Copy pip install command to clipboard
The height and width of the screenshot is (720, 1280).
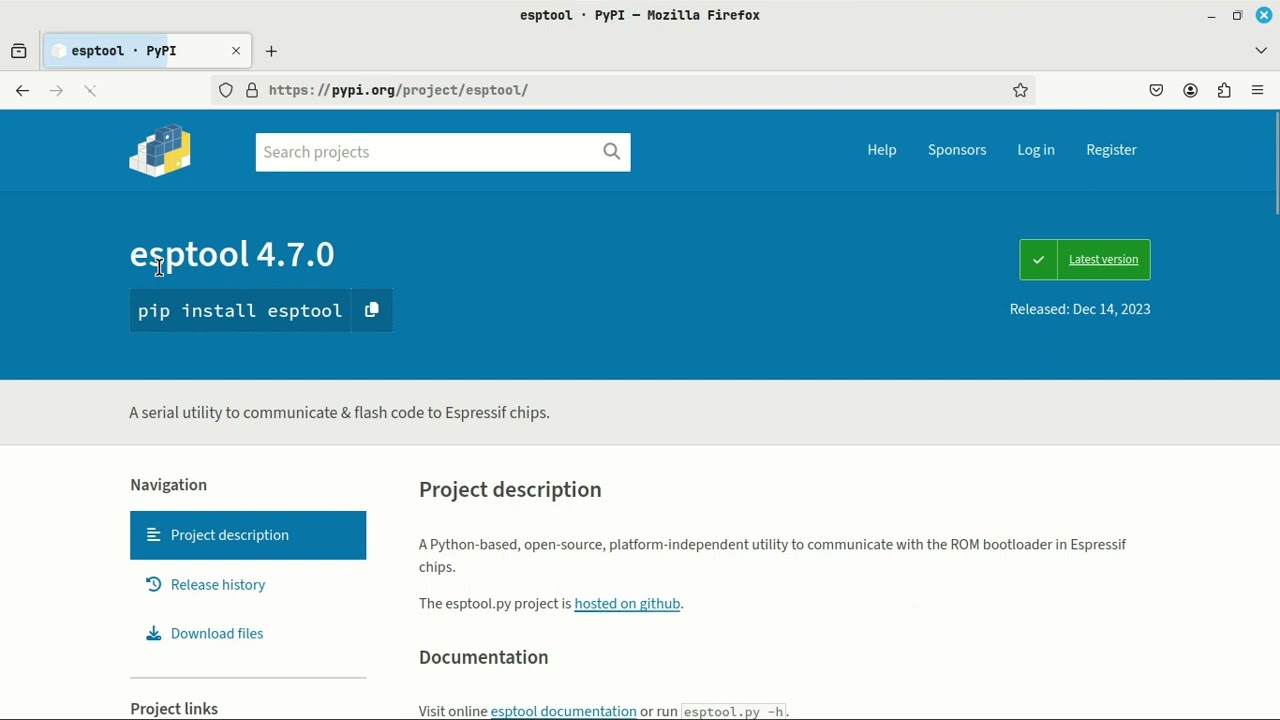pyautogui.click(x=372, y=310)
